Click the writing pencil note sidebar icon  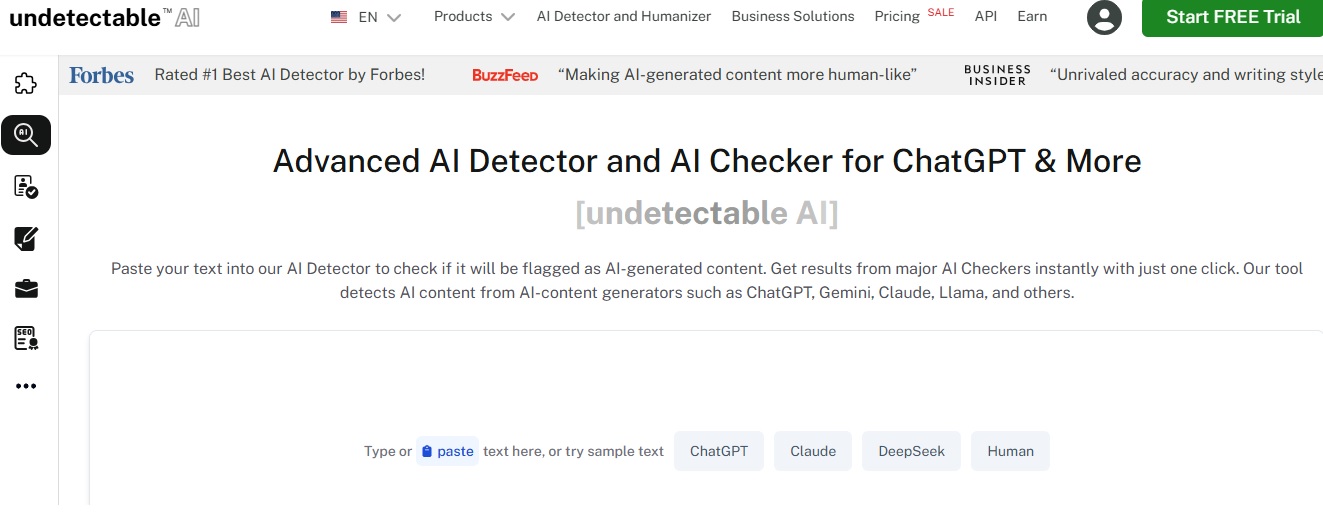[26, 238]
